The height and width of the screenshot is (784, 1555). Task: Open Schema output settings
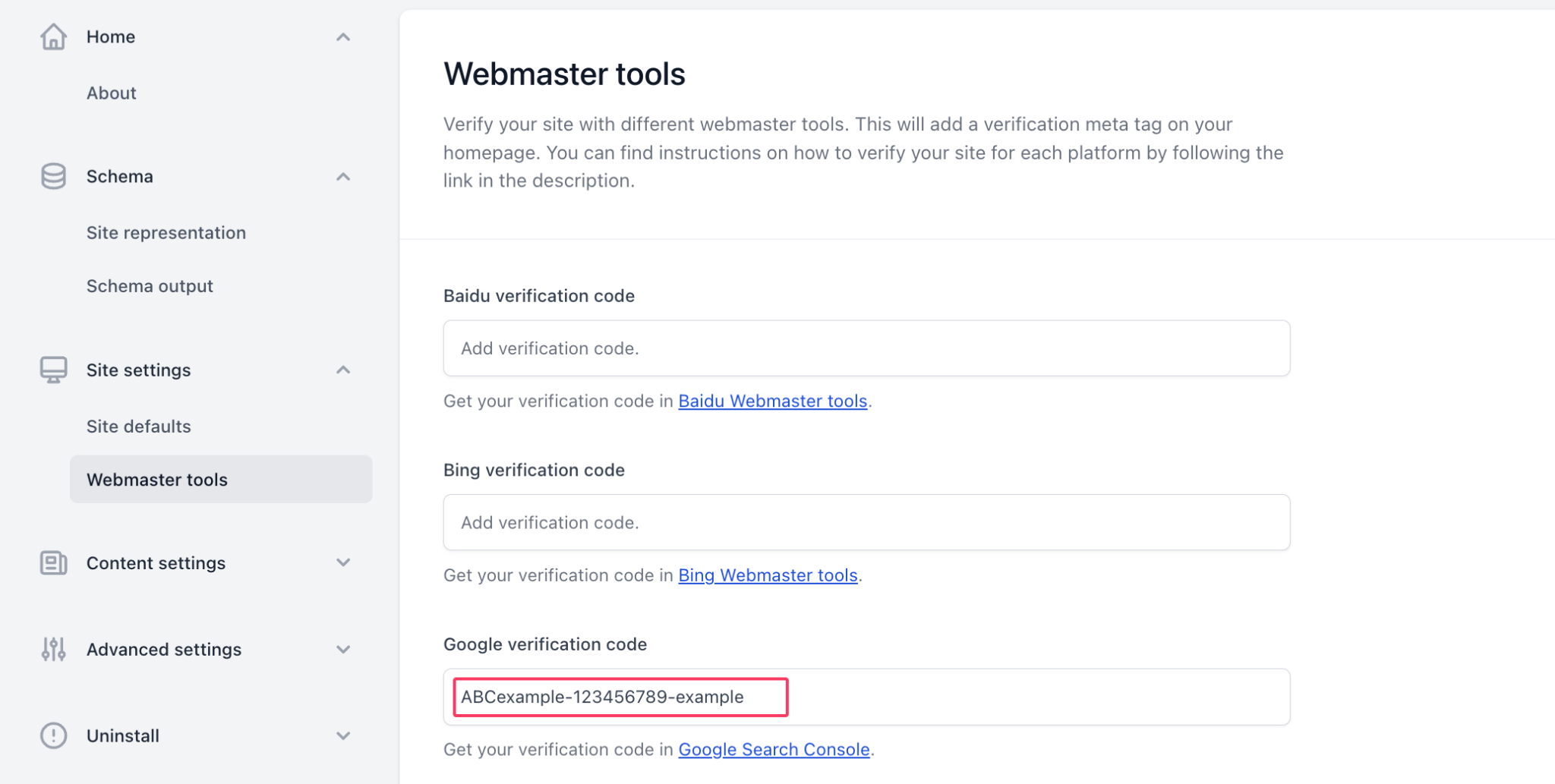150,285
